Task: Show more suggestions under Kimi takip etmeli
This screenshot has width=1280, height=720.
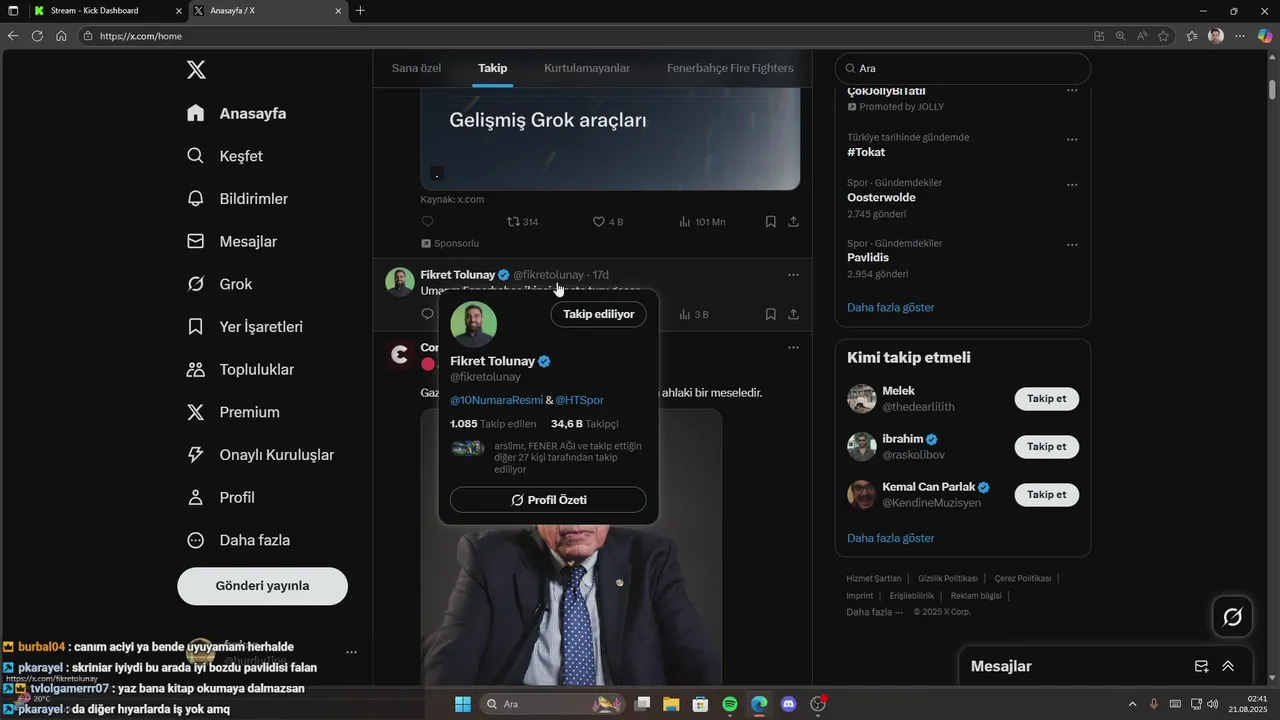Action: pos(891,538)
